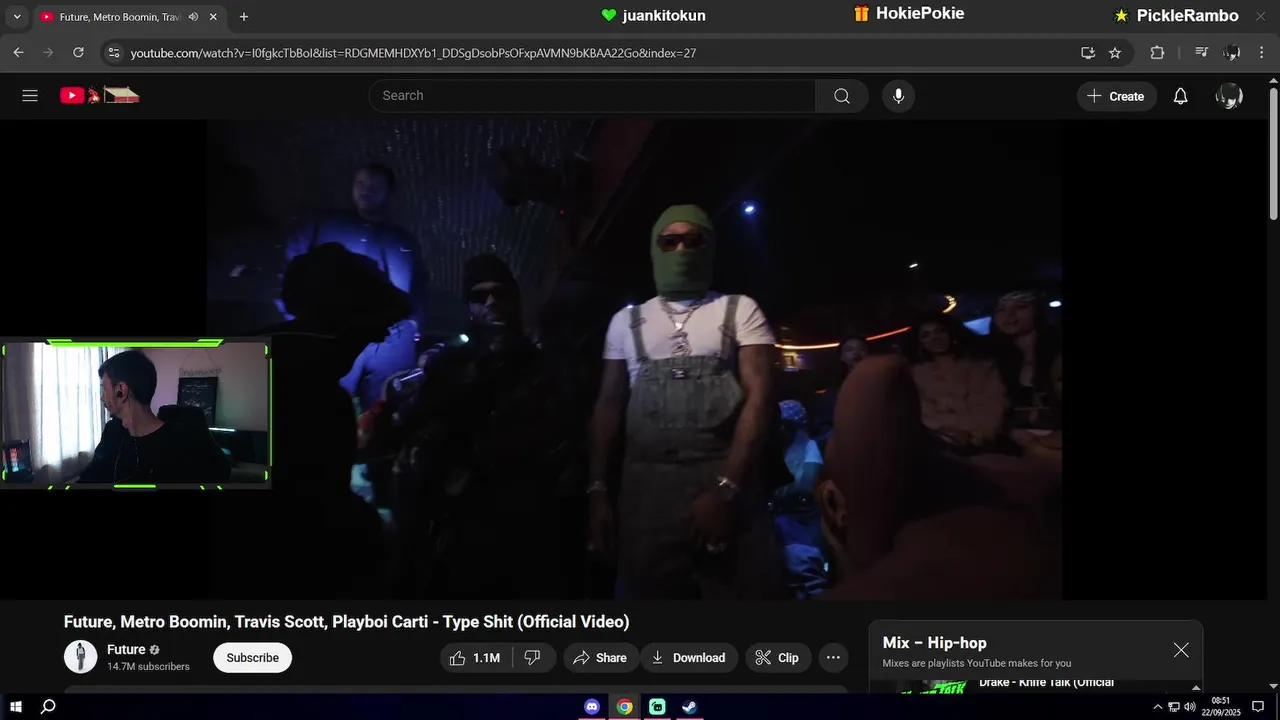Viewport: 1280px width, 720px height.
Task: Open Windows notification center
Action: click(1258, 707)
